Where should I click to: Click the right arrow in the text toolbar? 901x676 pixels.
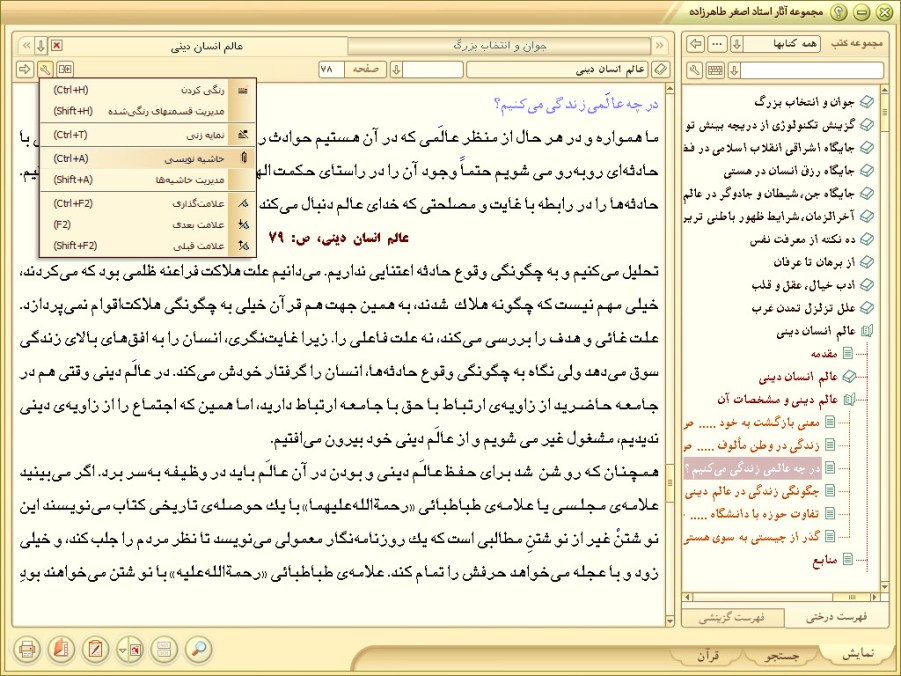click(x=25, y=70)
